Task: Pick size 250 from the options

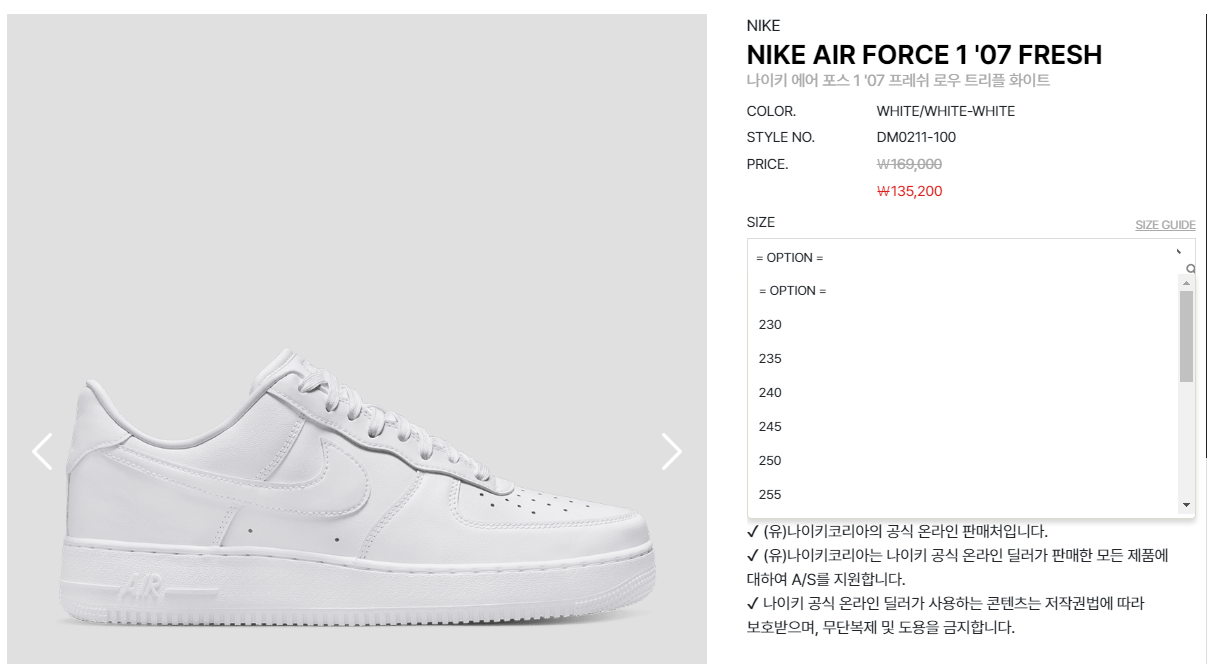Action: pos(771,461)
